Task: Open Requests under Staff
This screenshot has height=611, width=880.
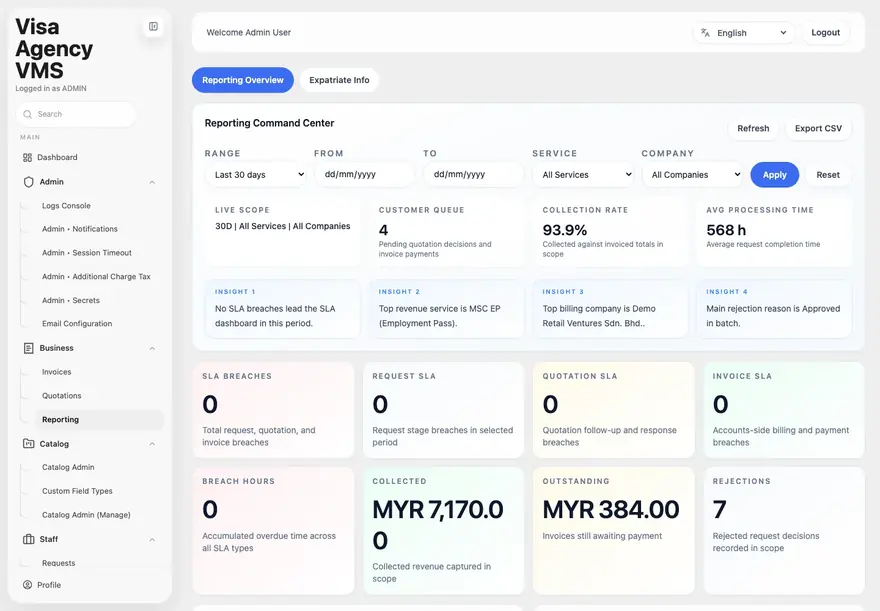Action: point(58,563)
